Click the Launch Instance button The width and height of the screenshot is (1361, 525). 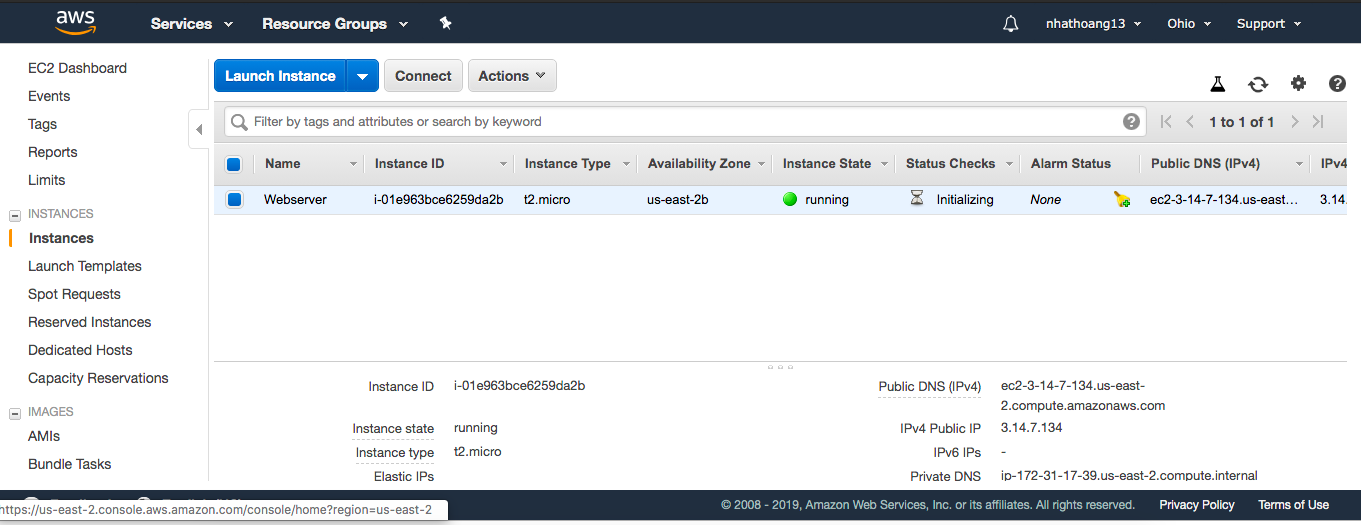point(280,76)
